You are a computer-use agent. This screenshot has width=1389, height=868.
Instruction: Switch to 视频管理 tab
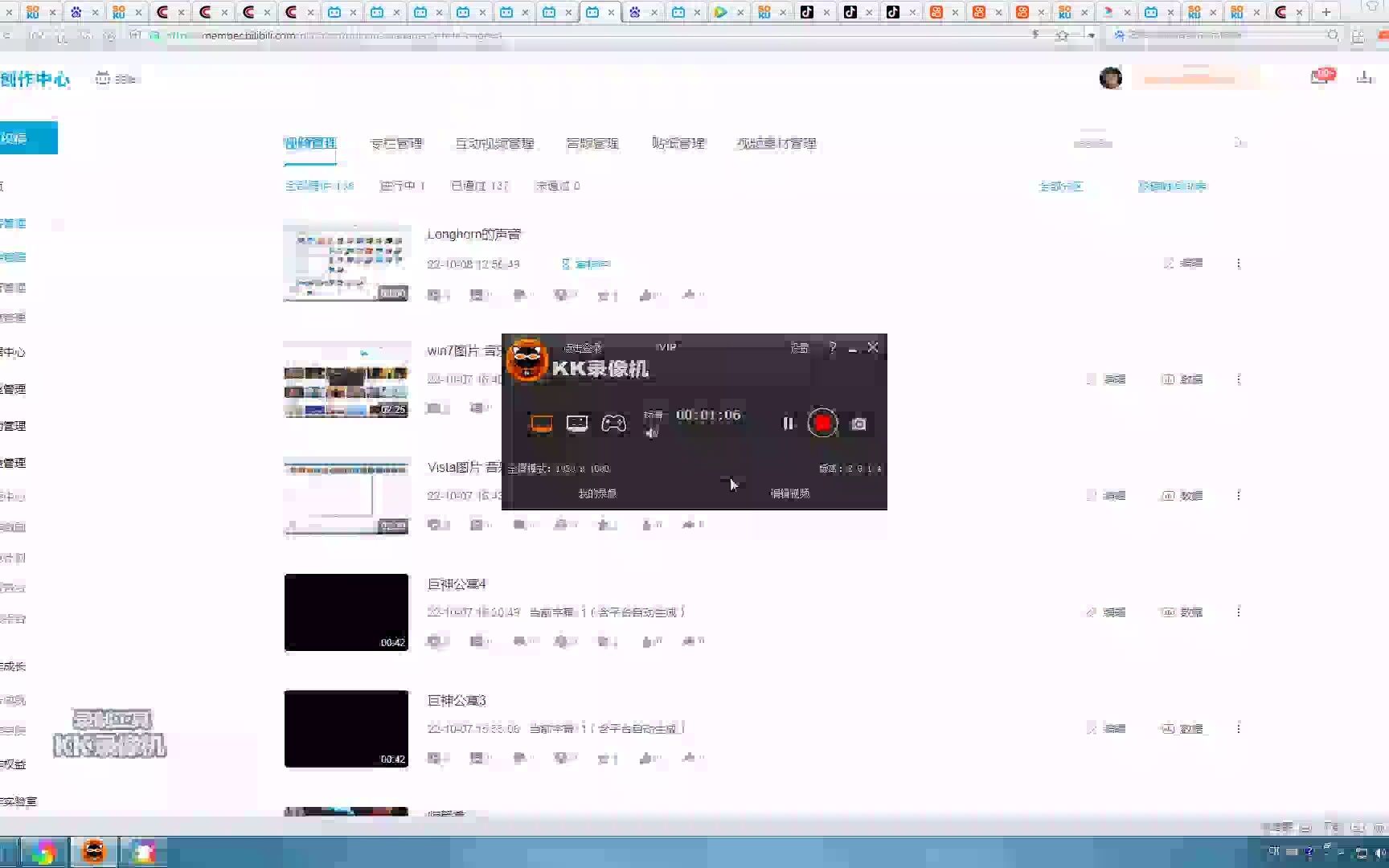(x=310, y=143)
